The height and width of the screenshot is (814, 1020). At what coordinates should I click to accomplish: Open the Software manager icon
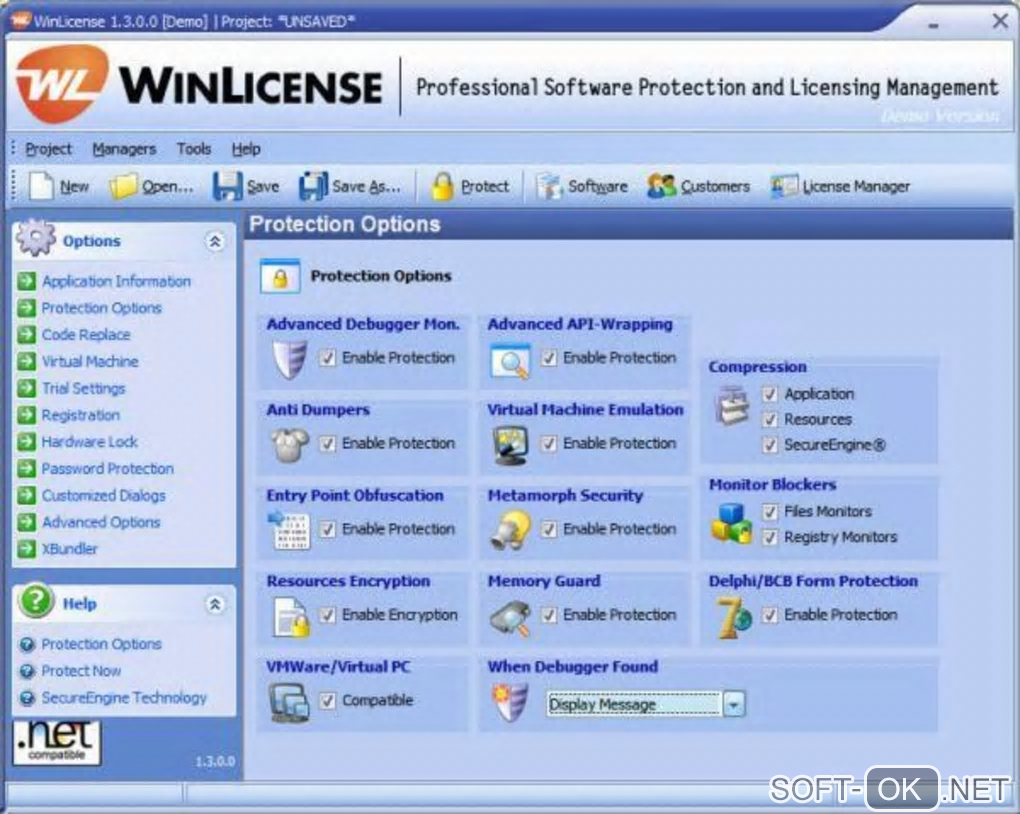(x=548, y=187)
